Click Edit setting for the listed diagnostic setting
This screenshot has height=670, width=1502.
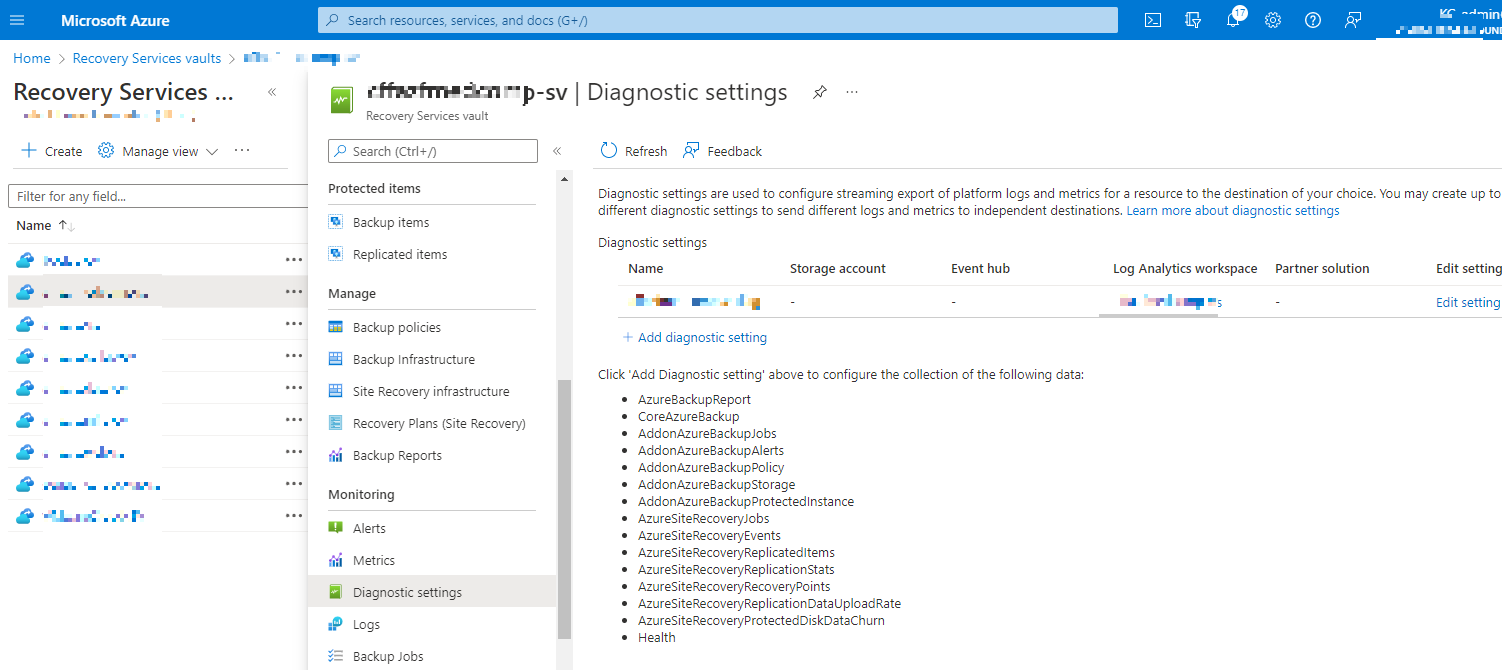coord(1468,302)
